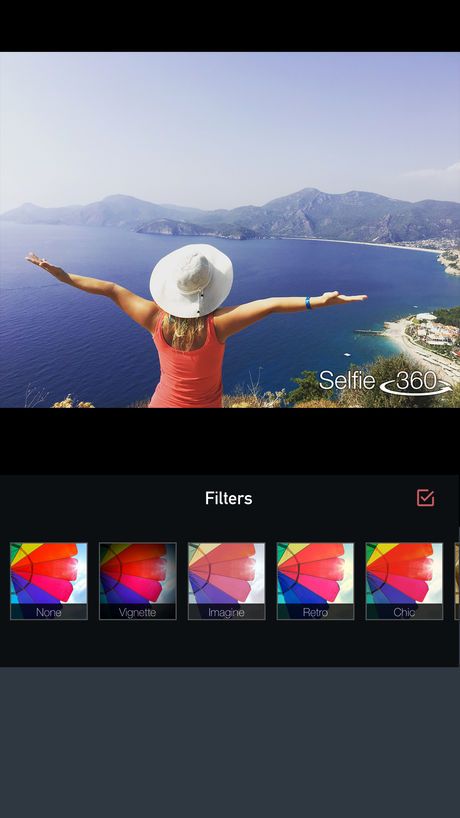Apply the Imagine filter

[x=226, y=581]
